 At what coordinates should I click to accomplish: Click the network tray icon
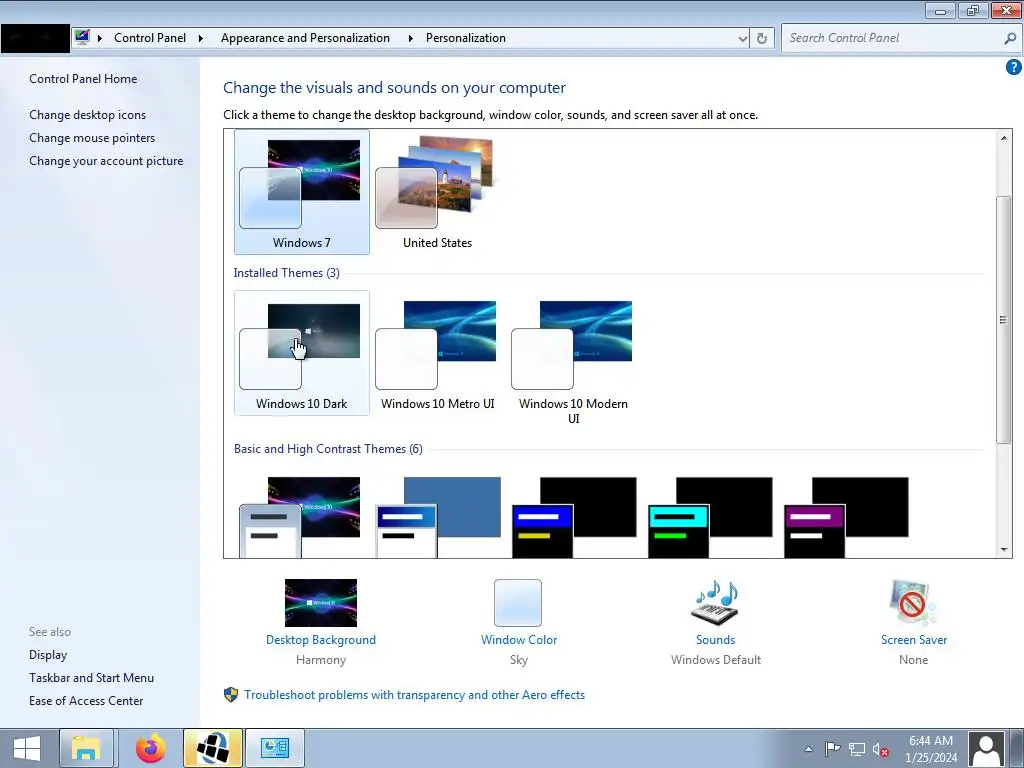[857, 749]
